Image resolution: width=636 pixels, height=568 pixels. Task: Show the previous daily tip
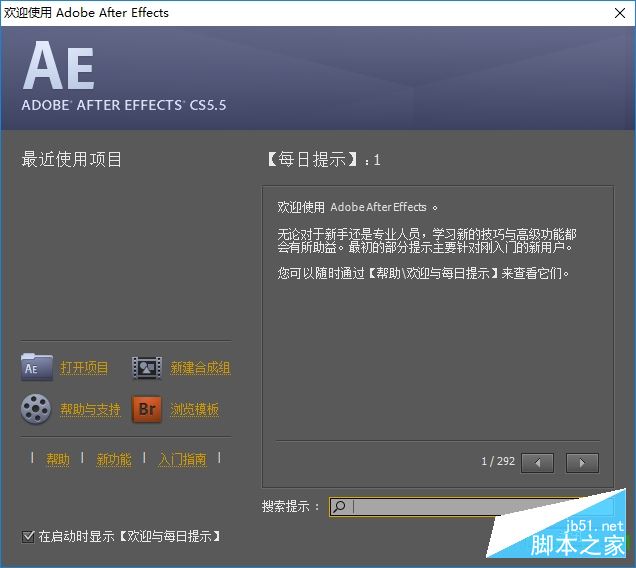pyautogui.click(x=537, y=463)
